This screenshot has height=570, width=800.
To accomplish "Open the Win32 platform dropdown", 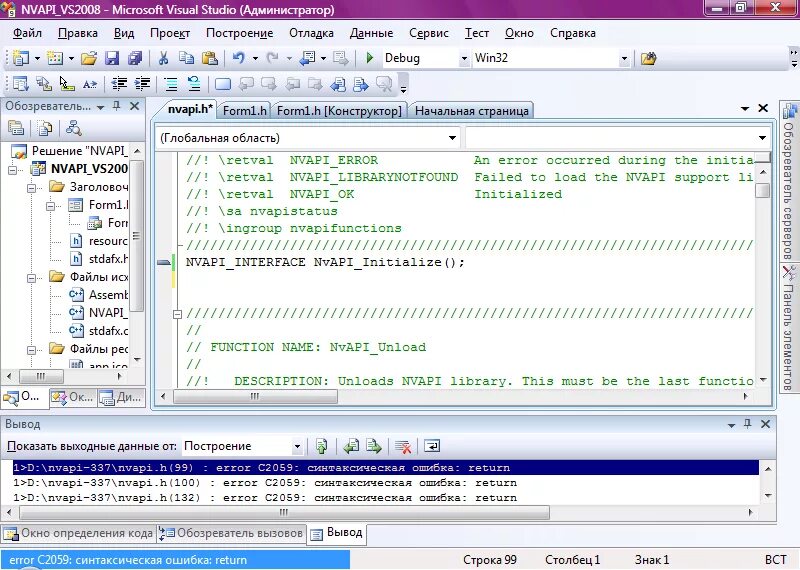I will click(624, 59).
